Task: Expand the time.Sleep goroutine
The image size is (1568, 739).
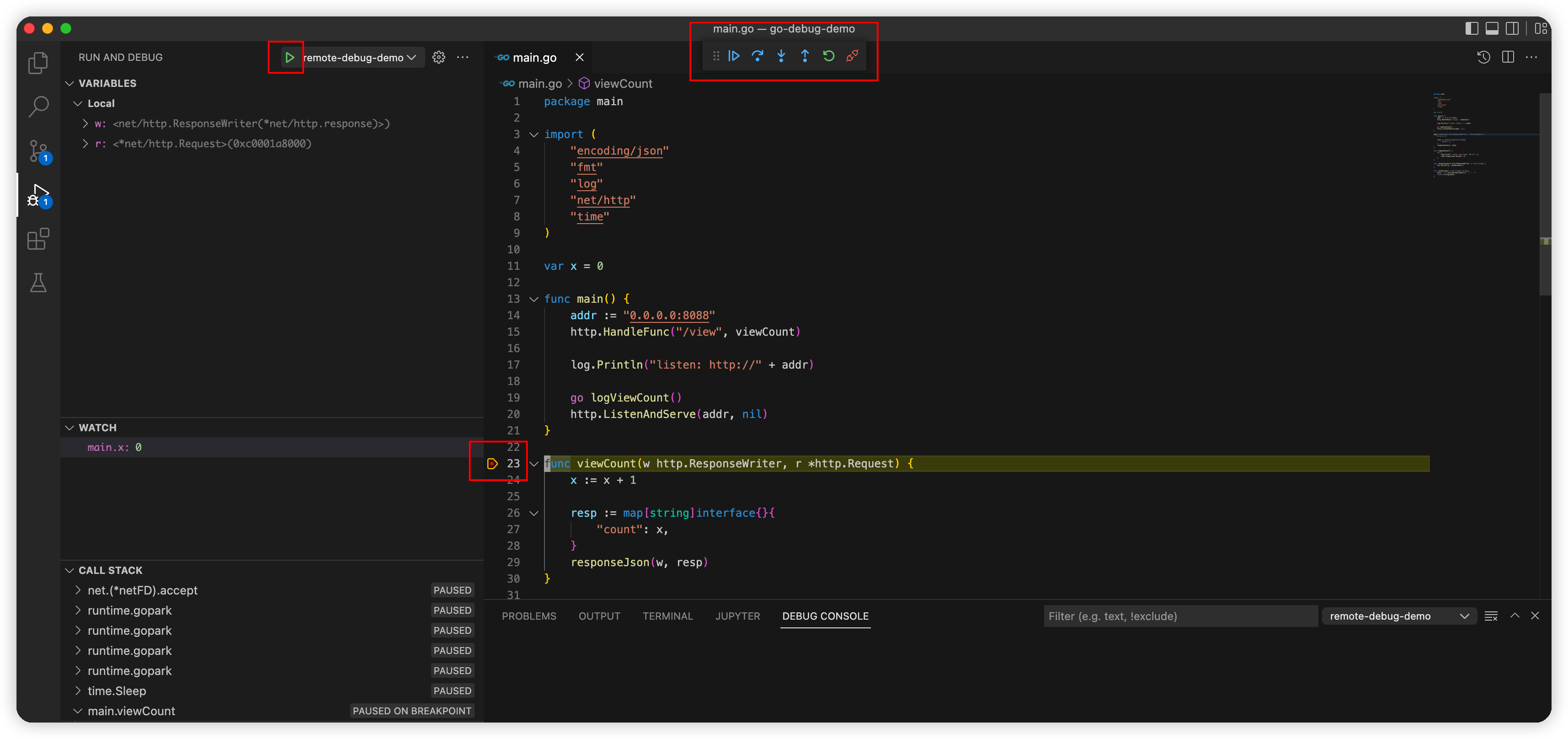Action: click(78, 691)
